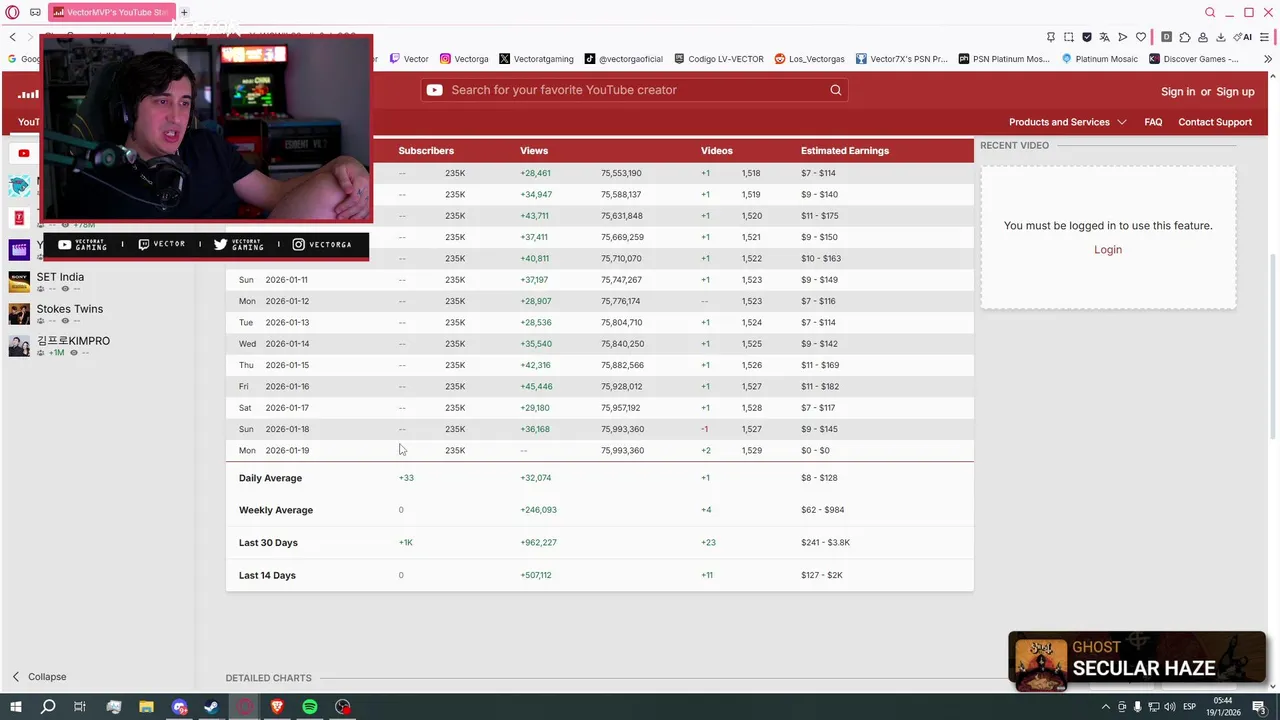Click the Last 30 Days summary row label
This screenshot has height=720, width=1280.
(x=268, y=543)
